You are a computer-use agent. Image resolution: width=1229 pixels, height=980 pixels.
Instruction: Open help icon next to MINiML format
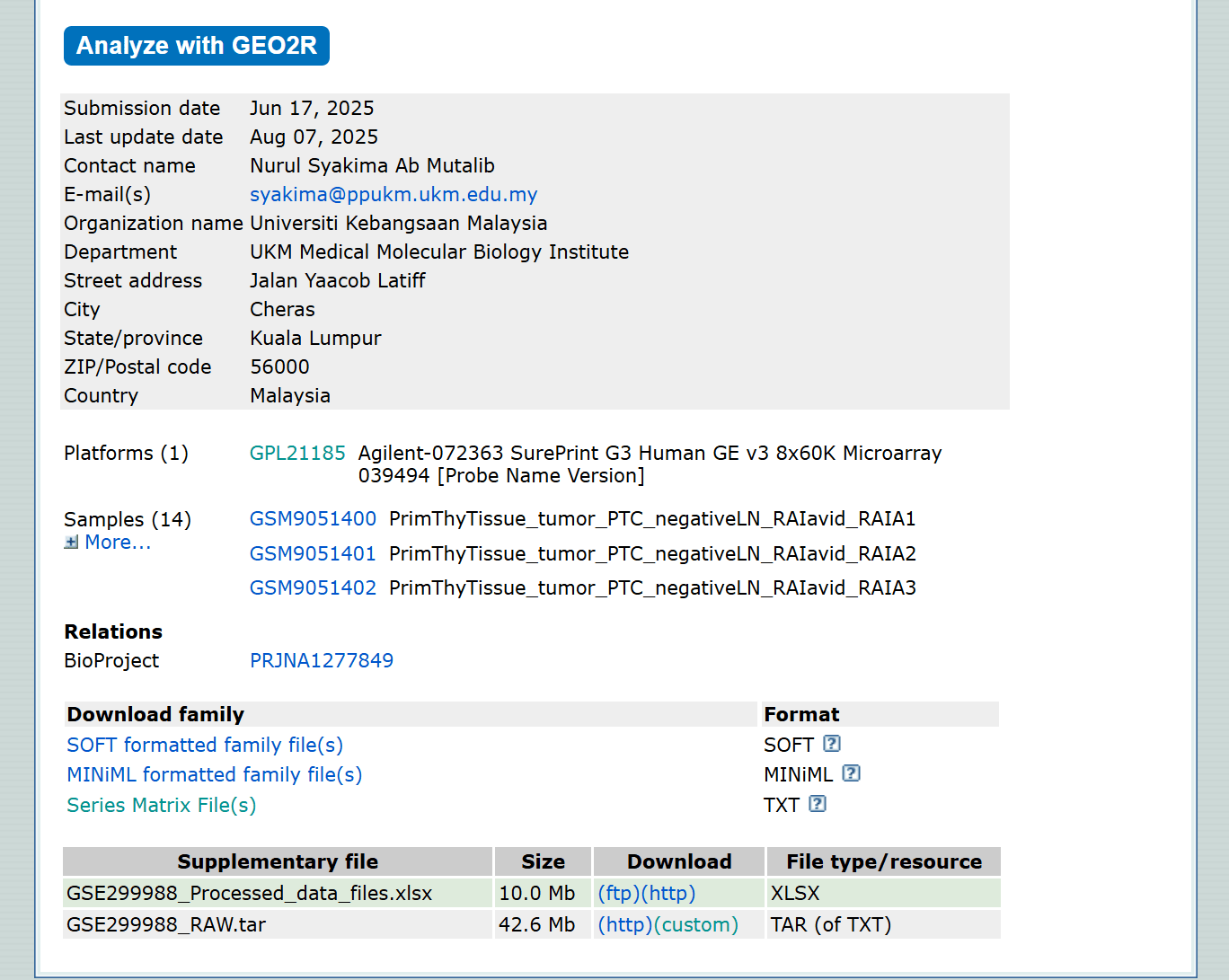click(851, 773)
